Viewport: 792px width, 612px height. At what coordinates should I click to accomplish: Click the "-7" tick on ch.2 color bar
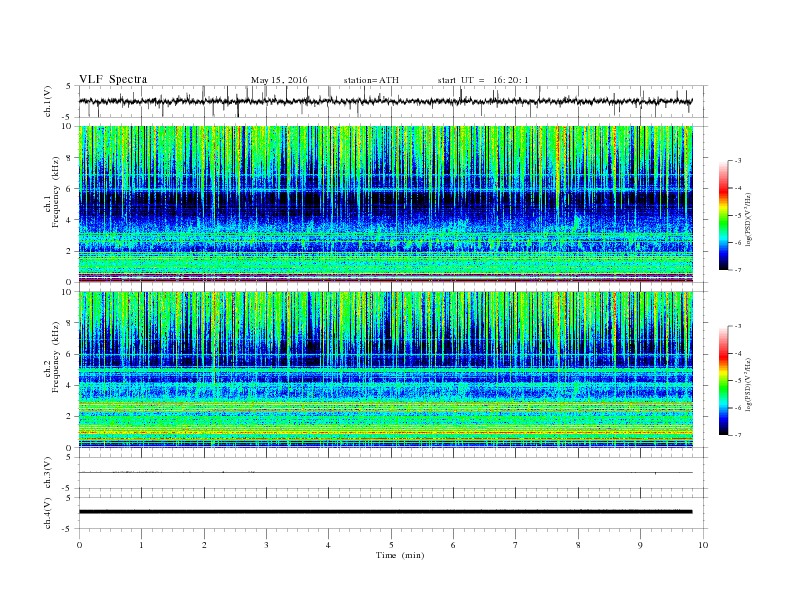pos(738,435)
